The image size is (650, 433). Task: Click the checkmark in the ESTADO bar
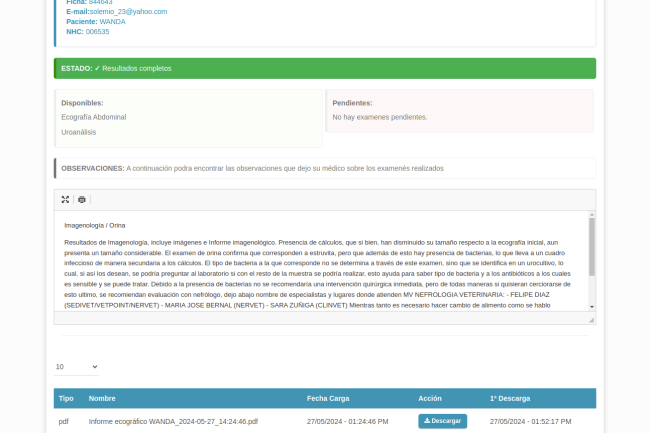[x=98, y=68]
